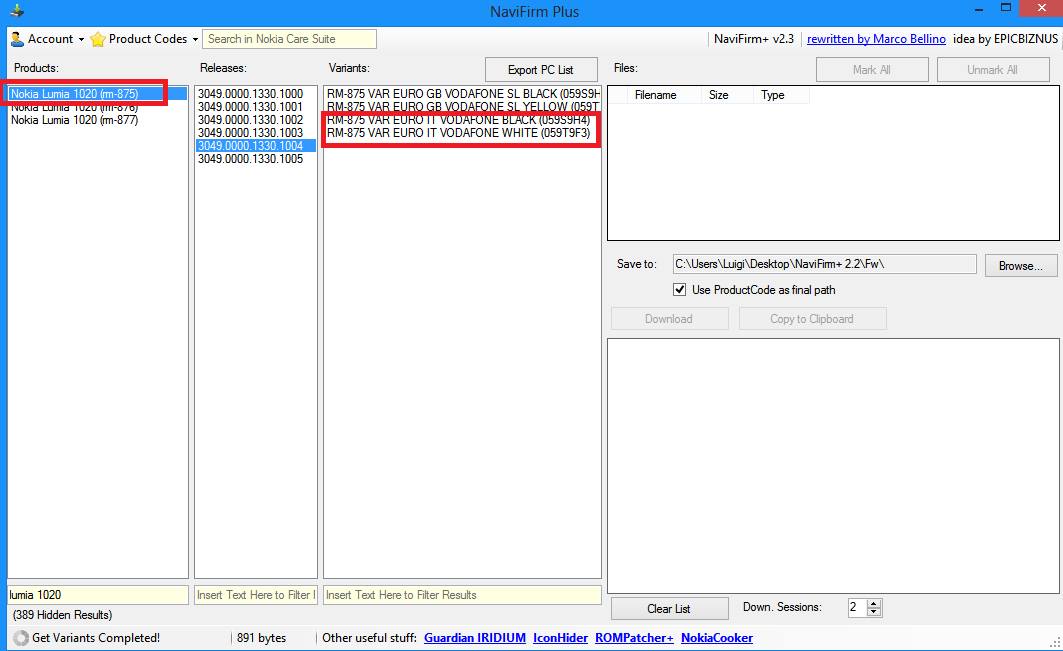Click the Mark All button

click(872, 70)
